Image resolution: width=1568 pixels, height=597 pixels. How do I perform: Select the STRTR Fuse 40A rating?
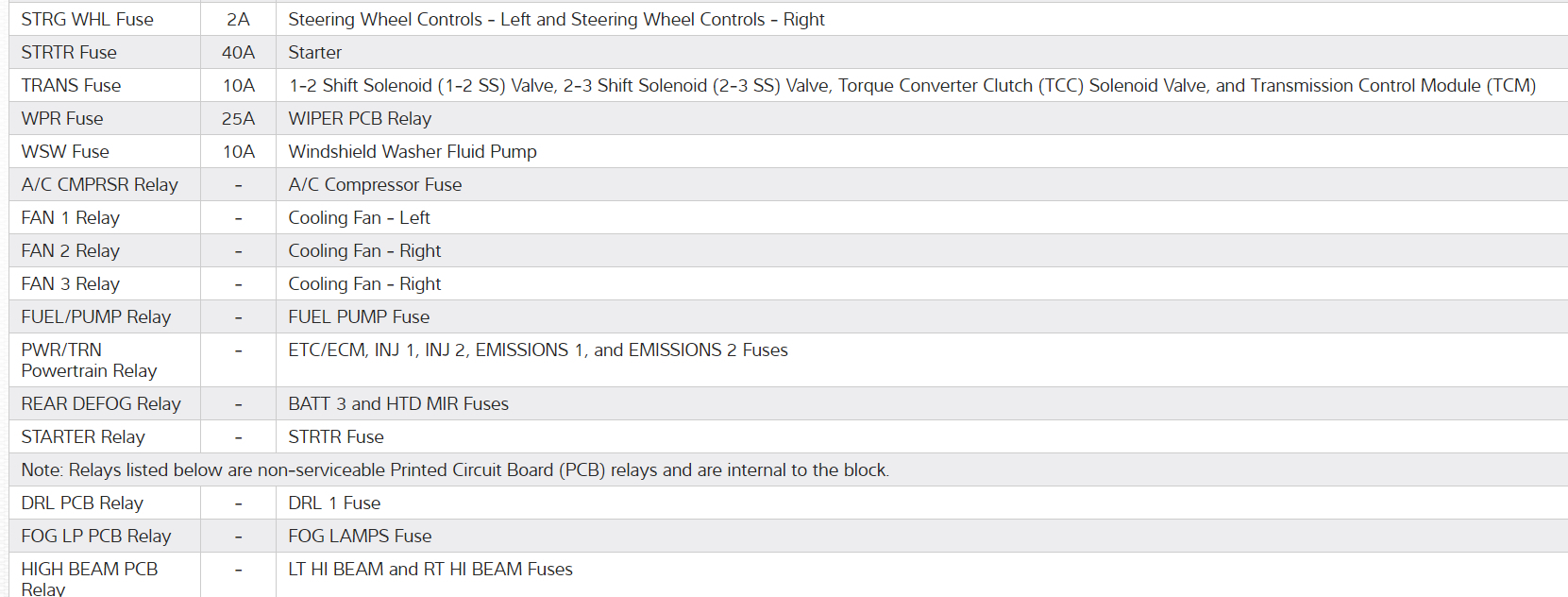click(238, 52)
